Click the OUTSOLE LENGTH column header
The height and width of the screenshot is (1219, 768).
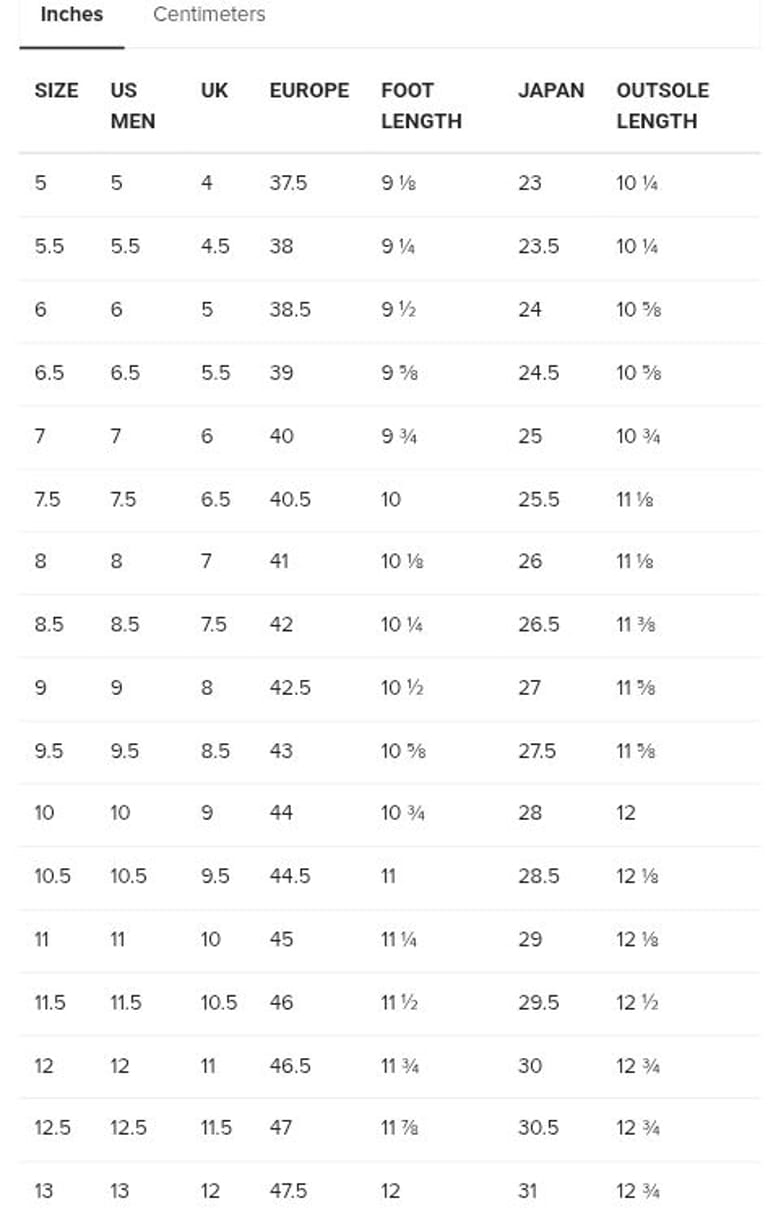tap(662, 105)
